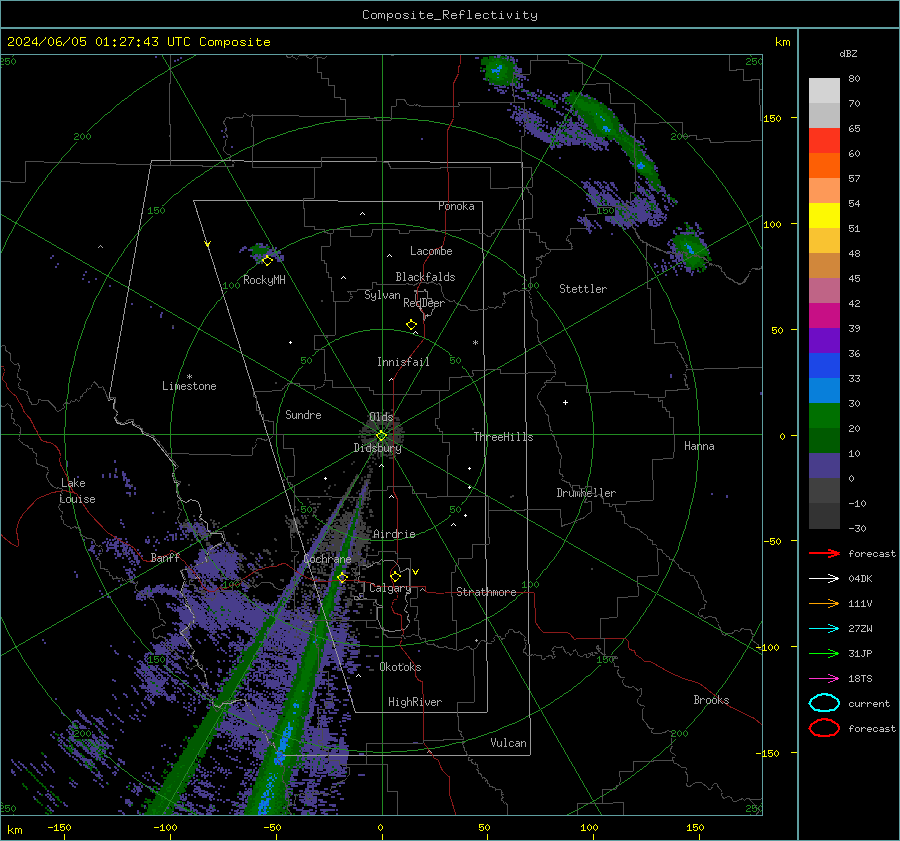The image size is (900, 841).
Task: Click the 2024/06/05 01:27:43 UTC timestamp
Action: click(x=99, y=42)
